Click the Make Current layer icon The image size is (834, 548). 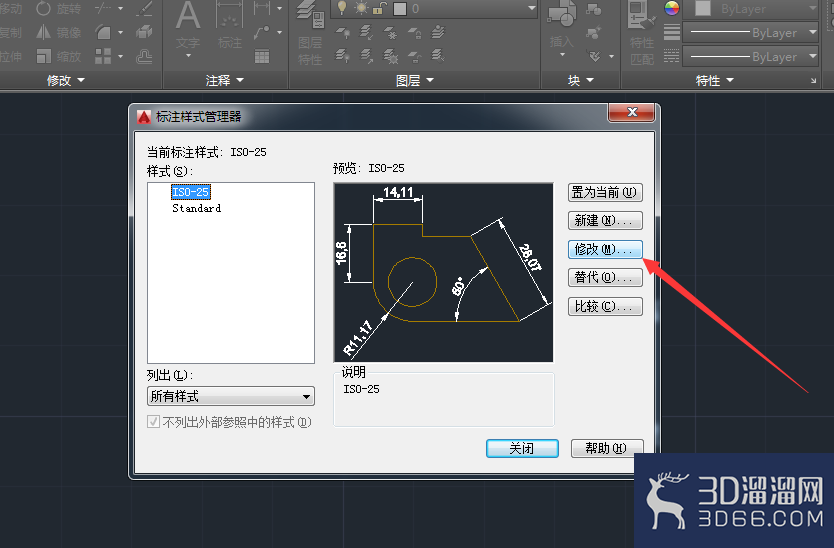click(x=438, y=32)
